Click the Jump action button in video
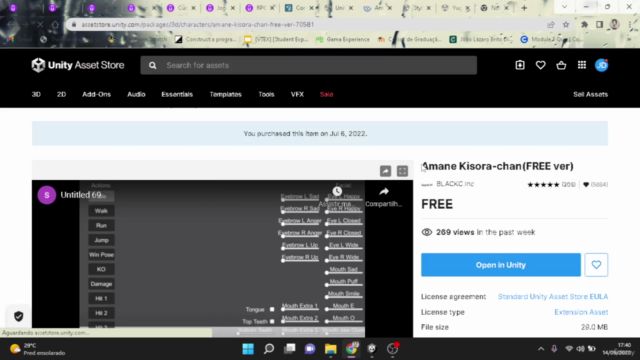Image resolution: width=640 pixels, height=360 pixels. click(x=101, y=240)
